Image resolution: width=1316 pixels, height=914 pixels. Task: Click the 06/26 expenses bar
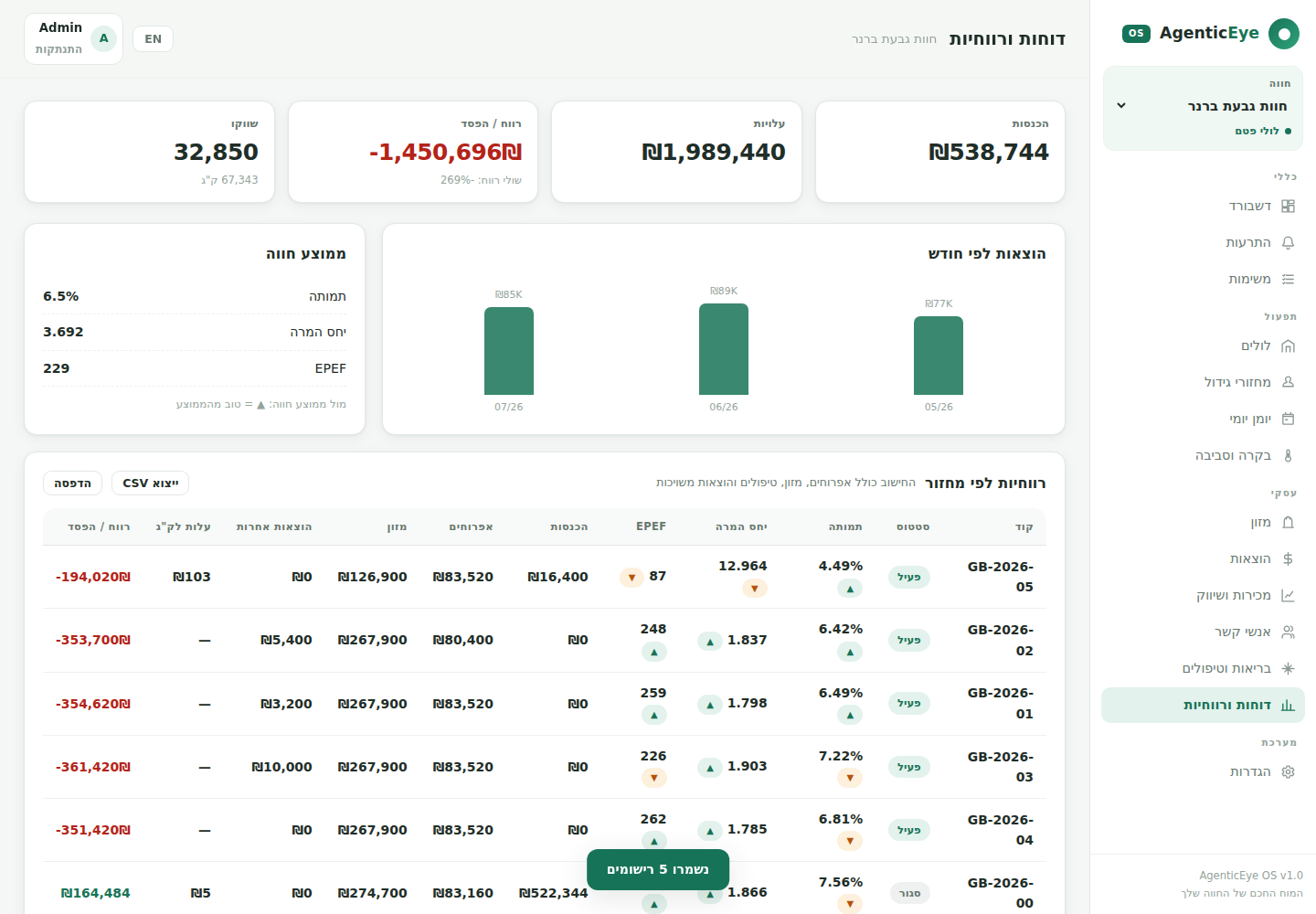[724, 349]
